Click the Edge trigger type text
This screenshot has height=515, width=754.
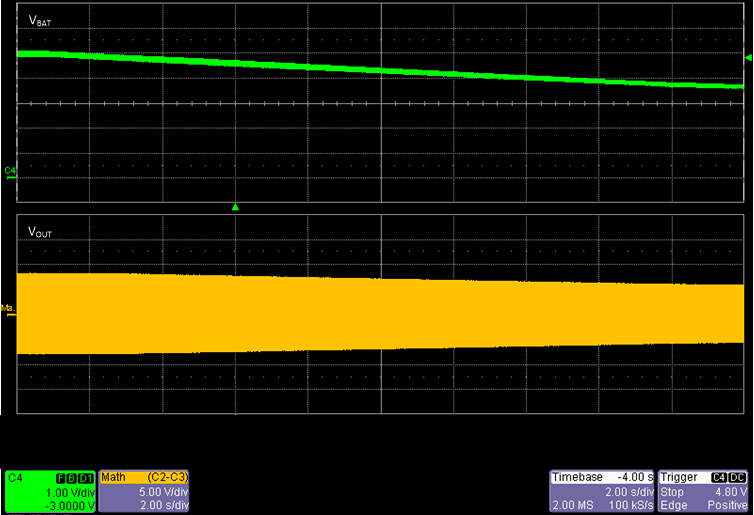(x=672, y=505)
